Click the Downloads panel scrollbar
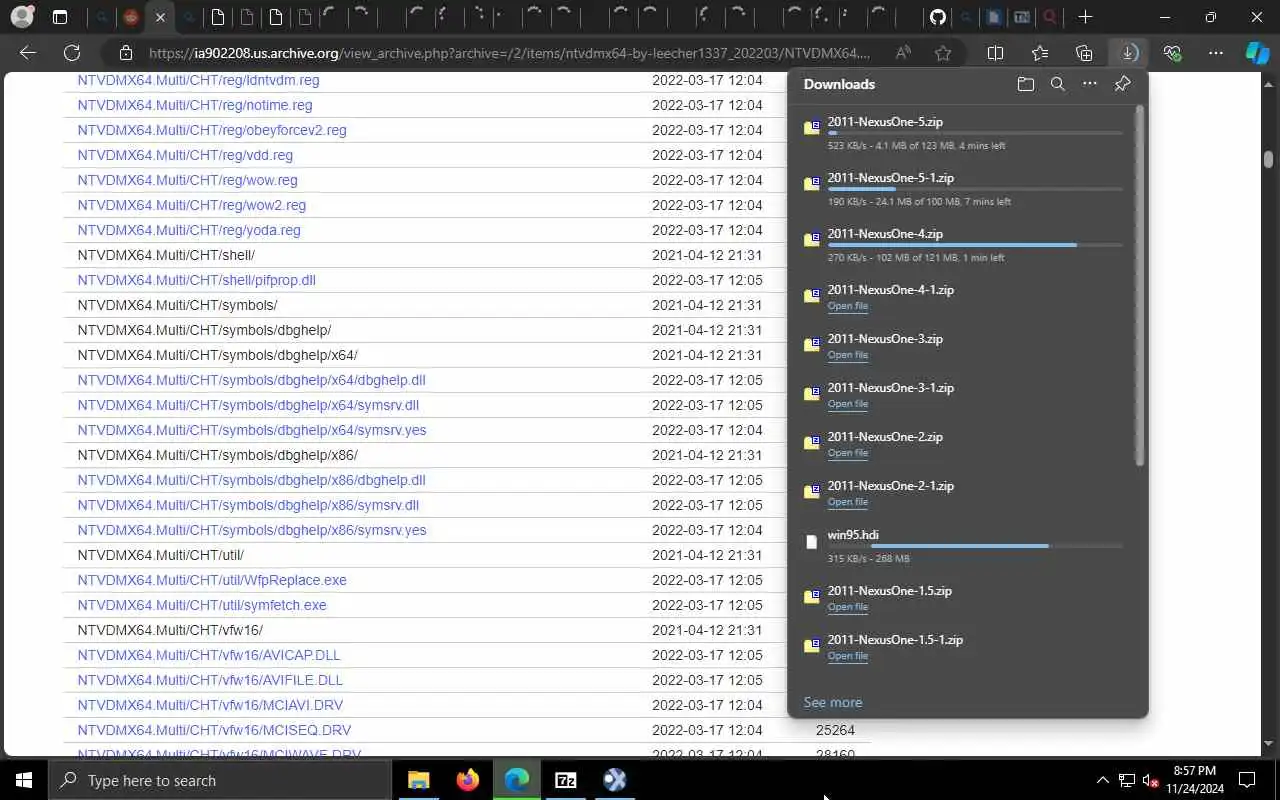Screen dimensions: 1280x800 1140,285
